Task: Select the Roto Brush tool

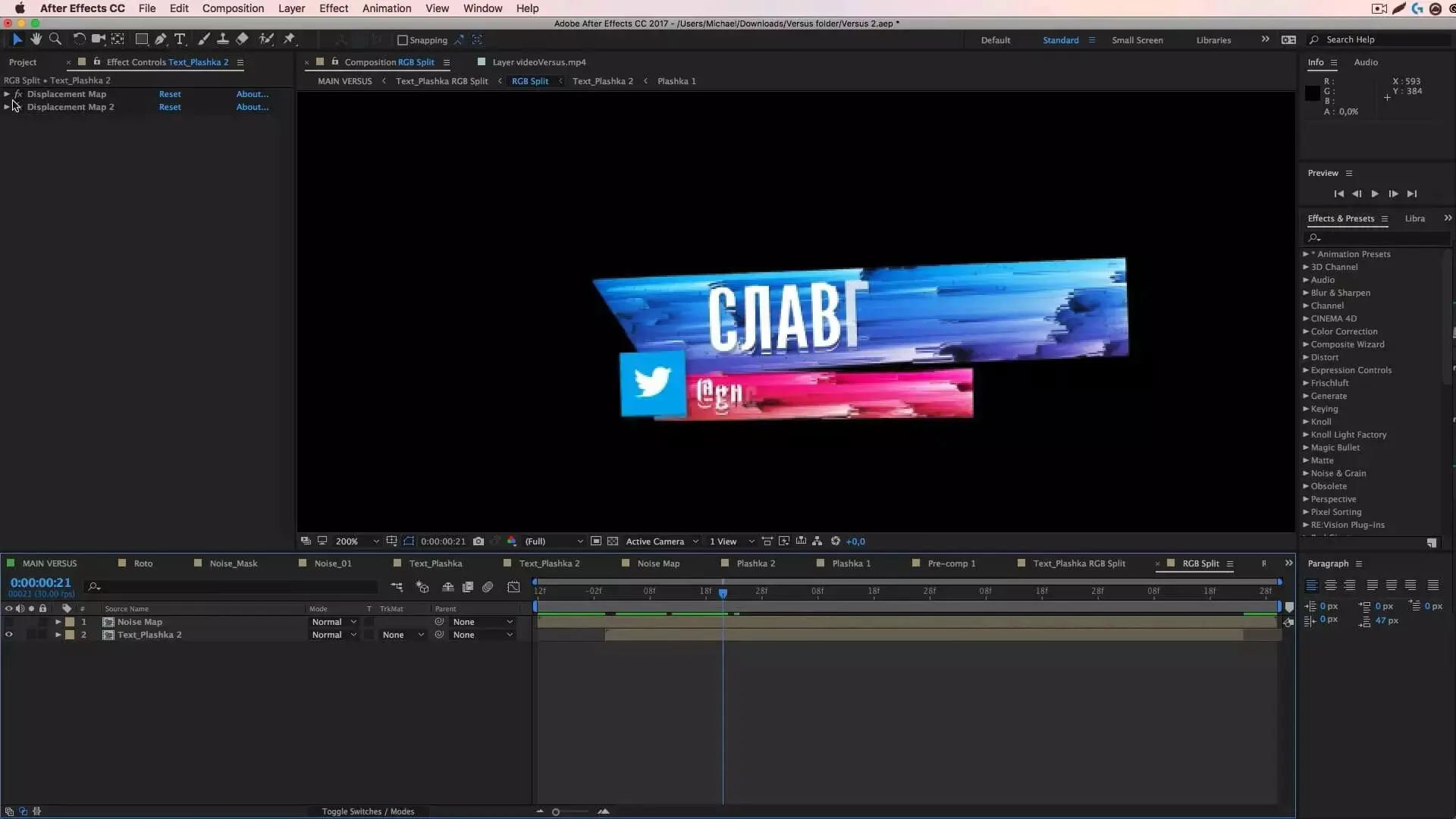Action: (266, 39)
